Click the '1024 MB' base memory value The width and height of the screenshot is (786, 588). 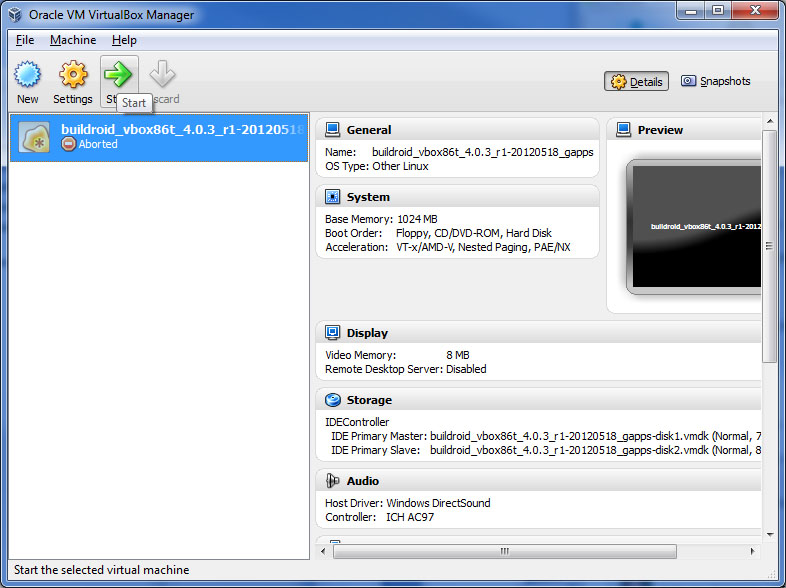(417, 219)
